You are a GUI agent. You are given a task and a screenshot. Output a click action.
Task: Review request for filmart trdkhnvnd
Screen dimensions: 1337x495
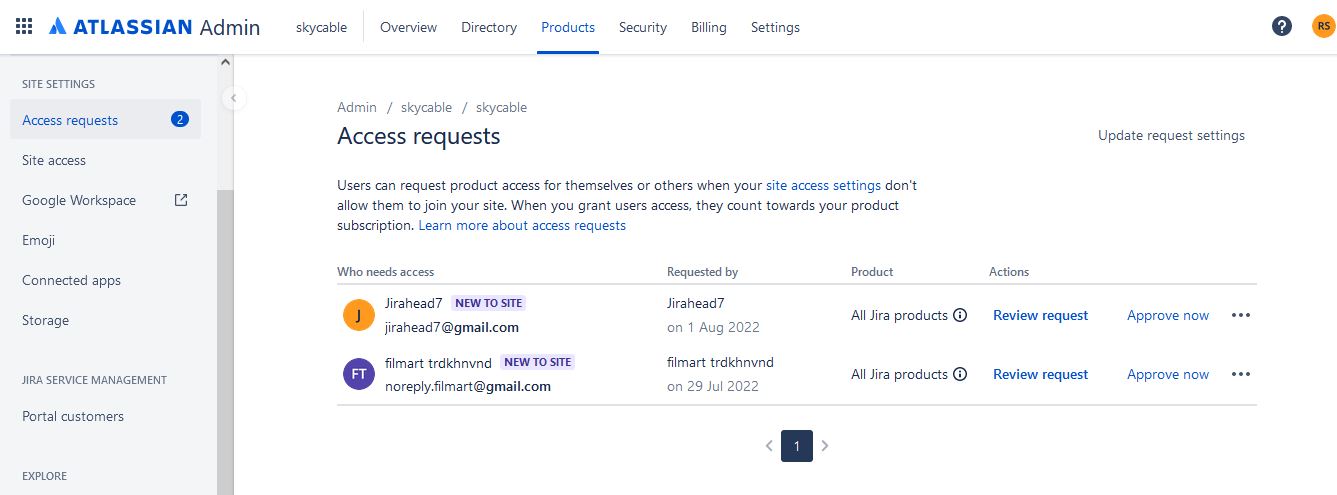click(x=1040, y=374)
